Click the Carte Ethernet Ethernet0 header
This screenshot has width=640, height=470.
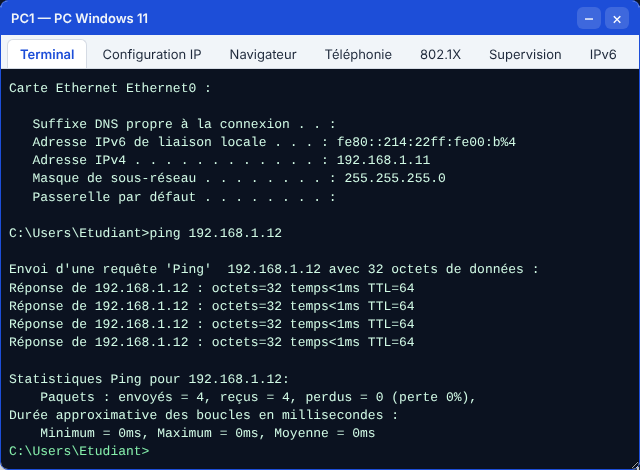[110, 88]
